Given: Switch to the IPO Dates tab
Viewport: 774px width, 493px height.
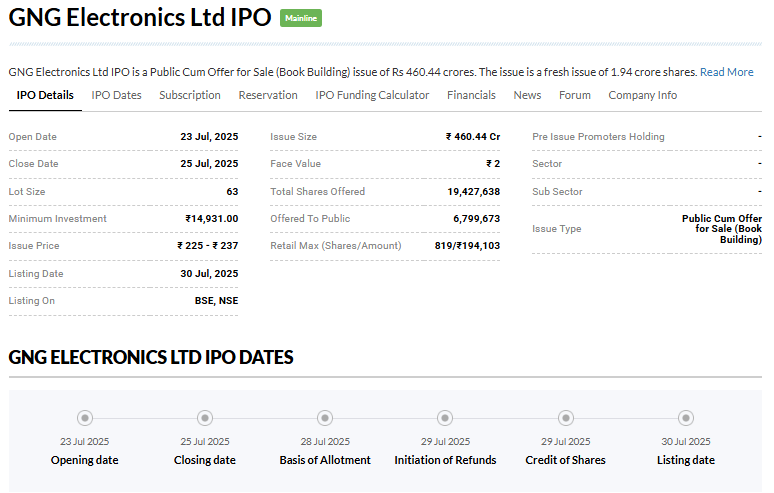Looking at the screenshot, I should pos(116,95).
